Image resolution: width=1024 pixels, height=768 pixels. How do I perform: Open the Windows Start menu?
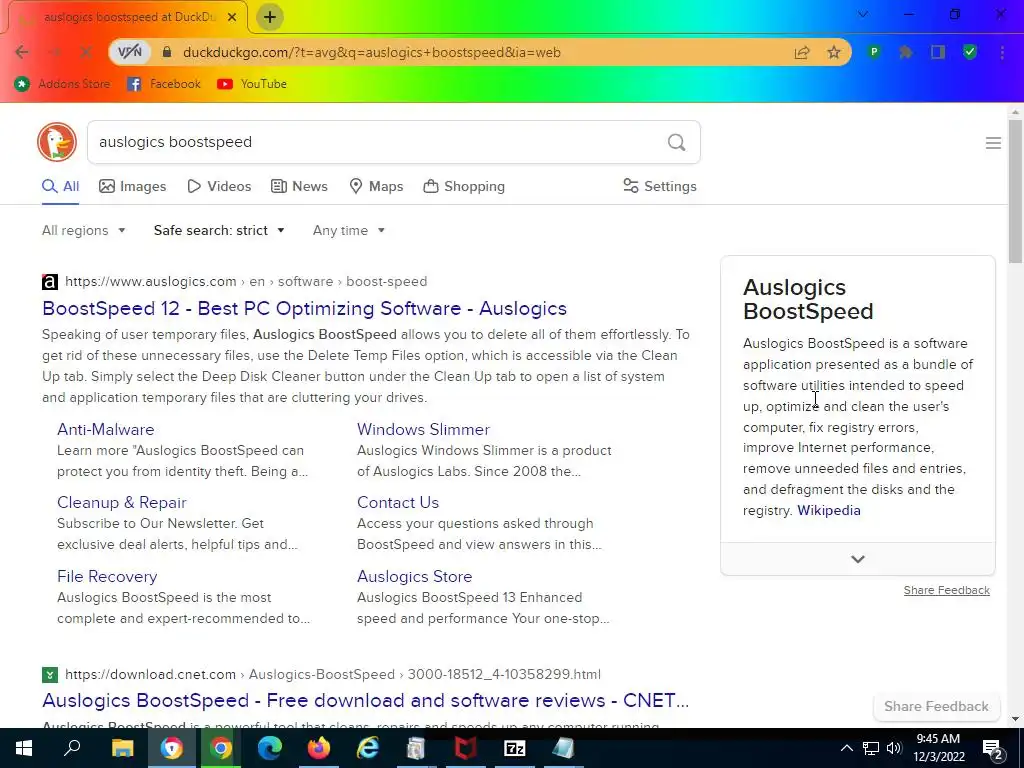[24, 748]
